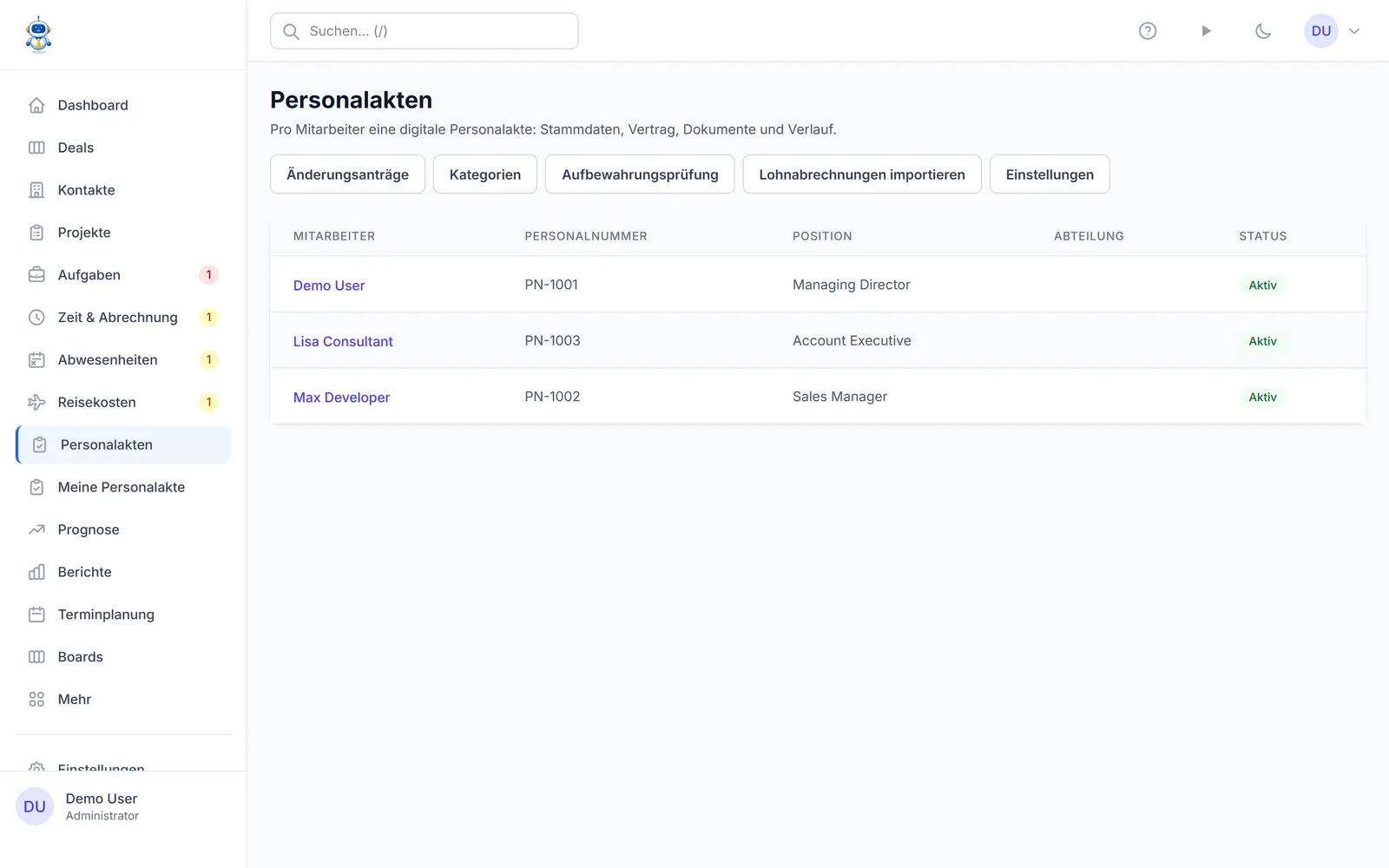Click Managing Director position cell

tap(852, 285)
